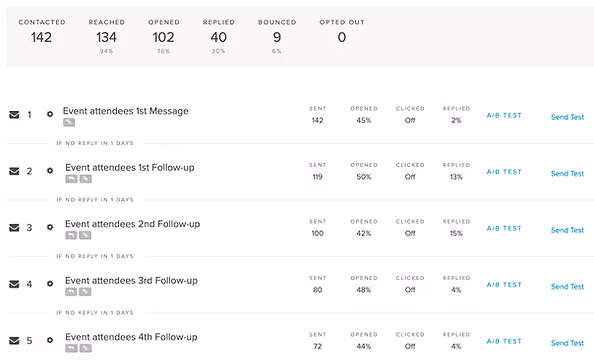Open gear settings for 3rd Follow-up step

tap(50, 283)
